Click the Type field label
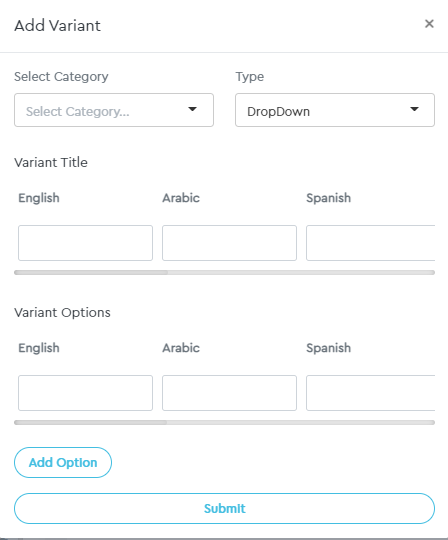The height and width of the screenshot is (540, 448). (x=250, y=76)
